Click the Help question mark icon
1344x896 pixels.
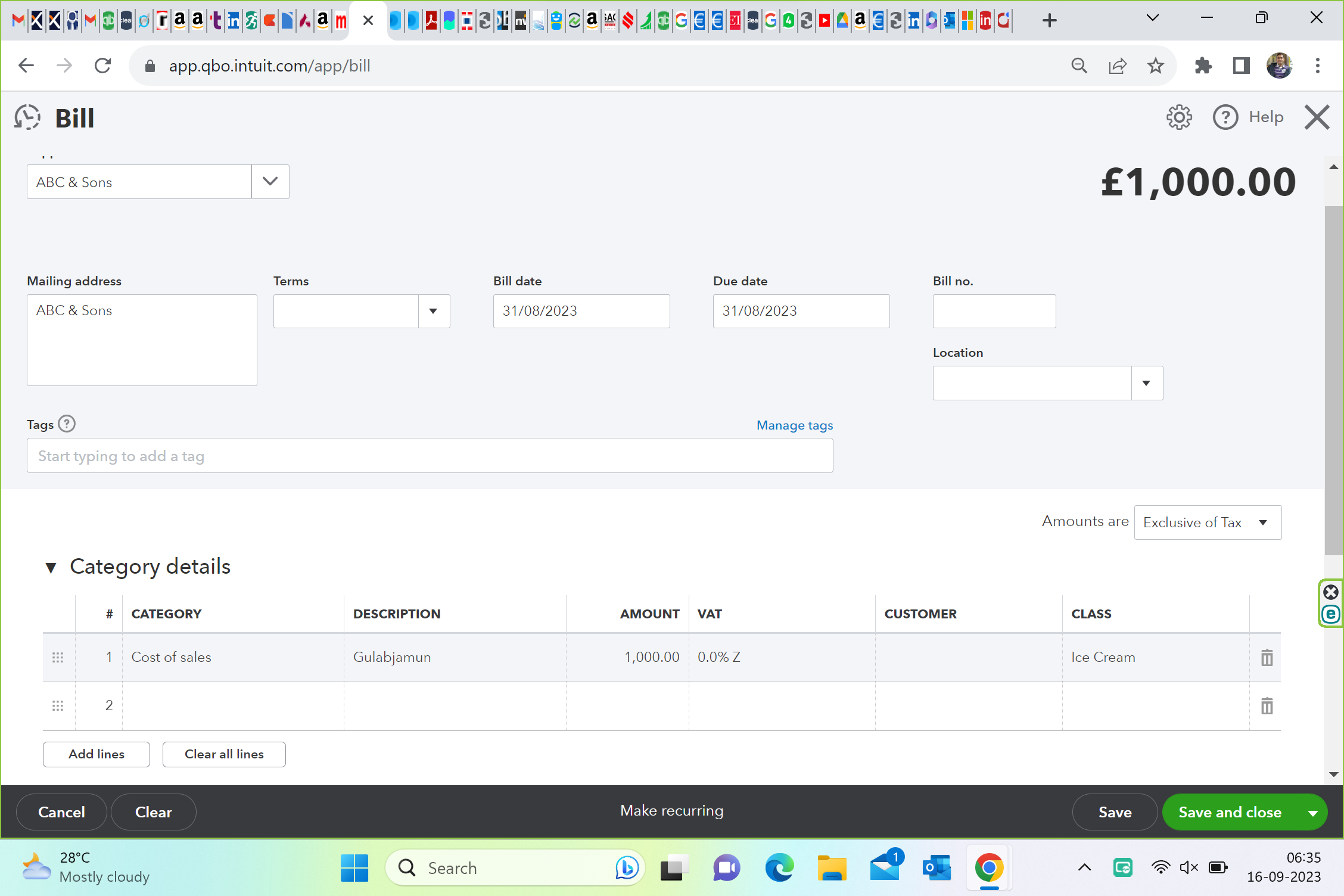1225,117
